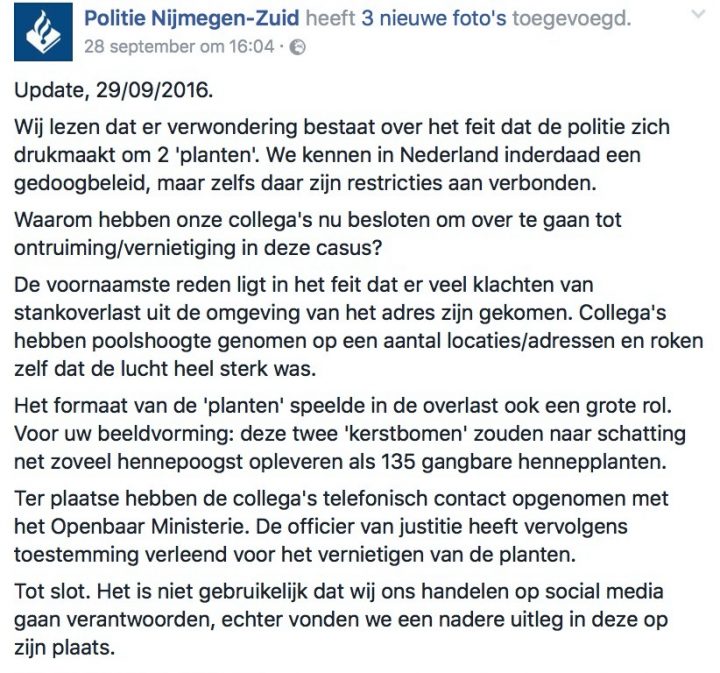This screenshot has width=720, height=673.
Task: Click the word 'gedoogbeleid' in the post
Action: pyautogui.click(x=79, y=184)
